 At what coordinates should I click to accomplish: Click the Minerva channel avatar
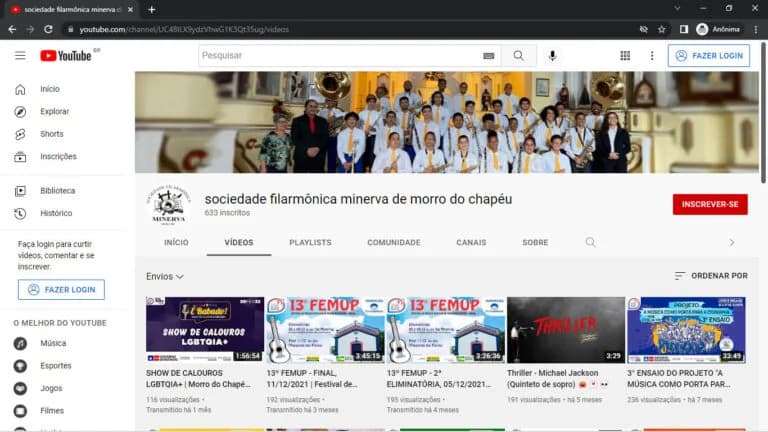pos(168,205)
